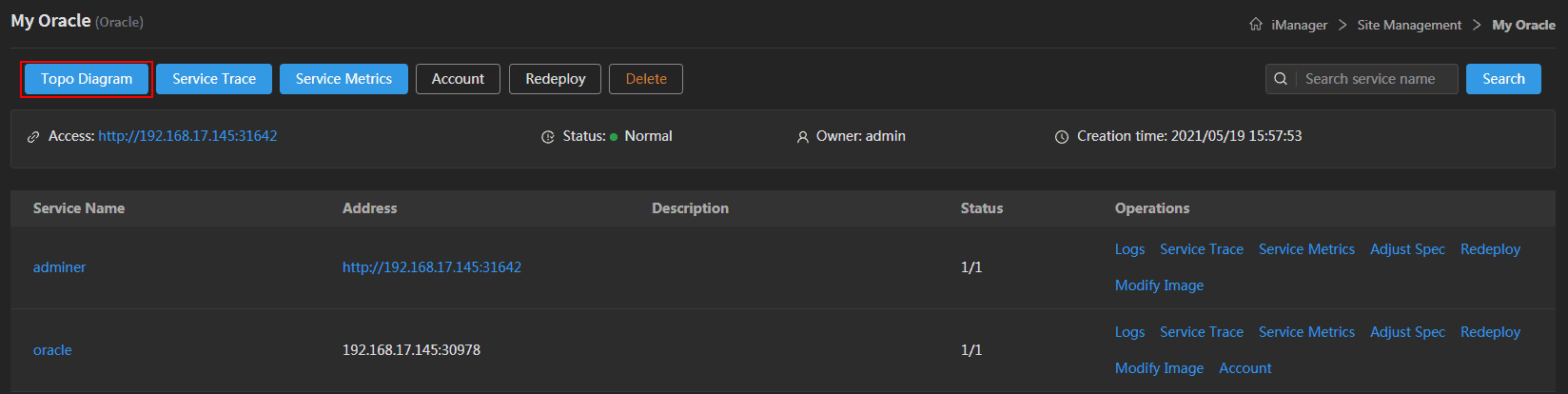The height and width of the screenshot is (394, 1568).
Task: Click the link icon beside Access
Action: [33, 137]
